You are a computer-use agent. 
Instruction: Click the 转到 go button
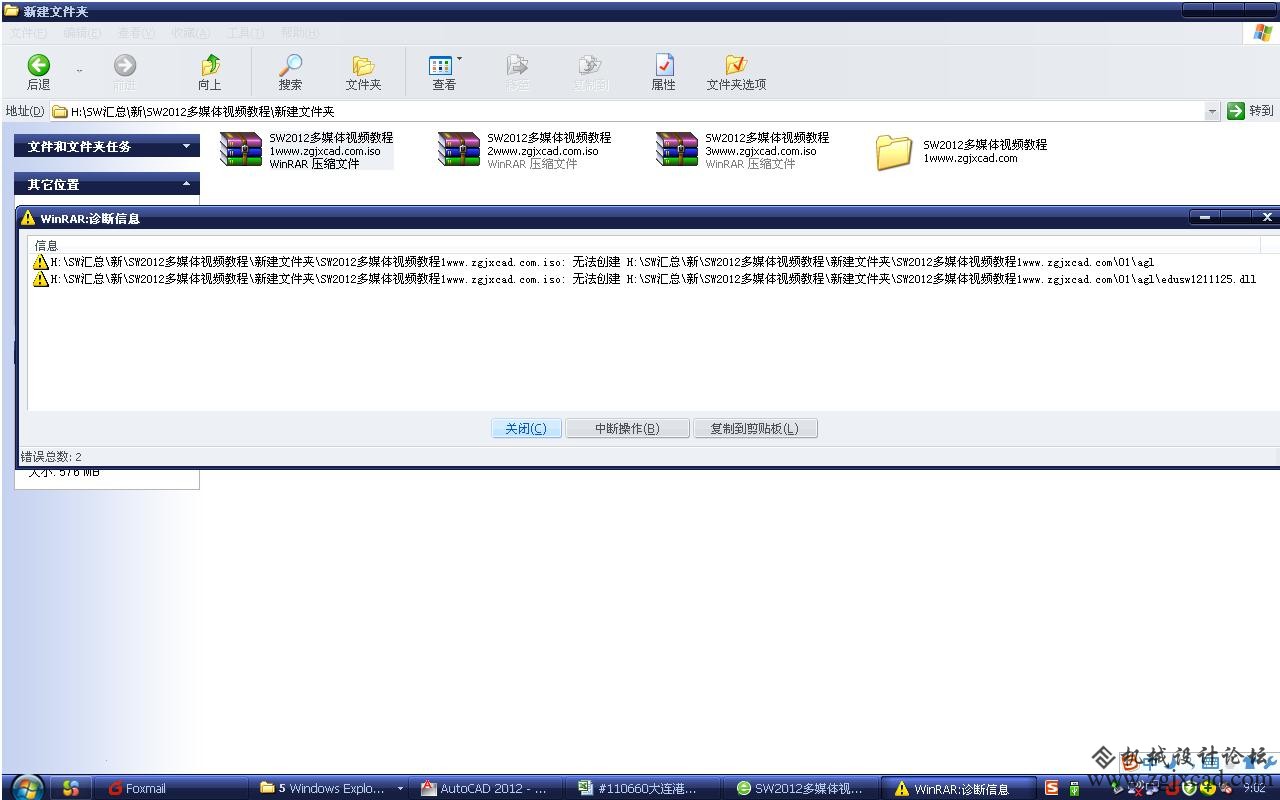[x=1250, y=111]
